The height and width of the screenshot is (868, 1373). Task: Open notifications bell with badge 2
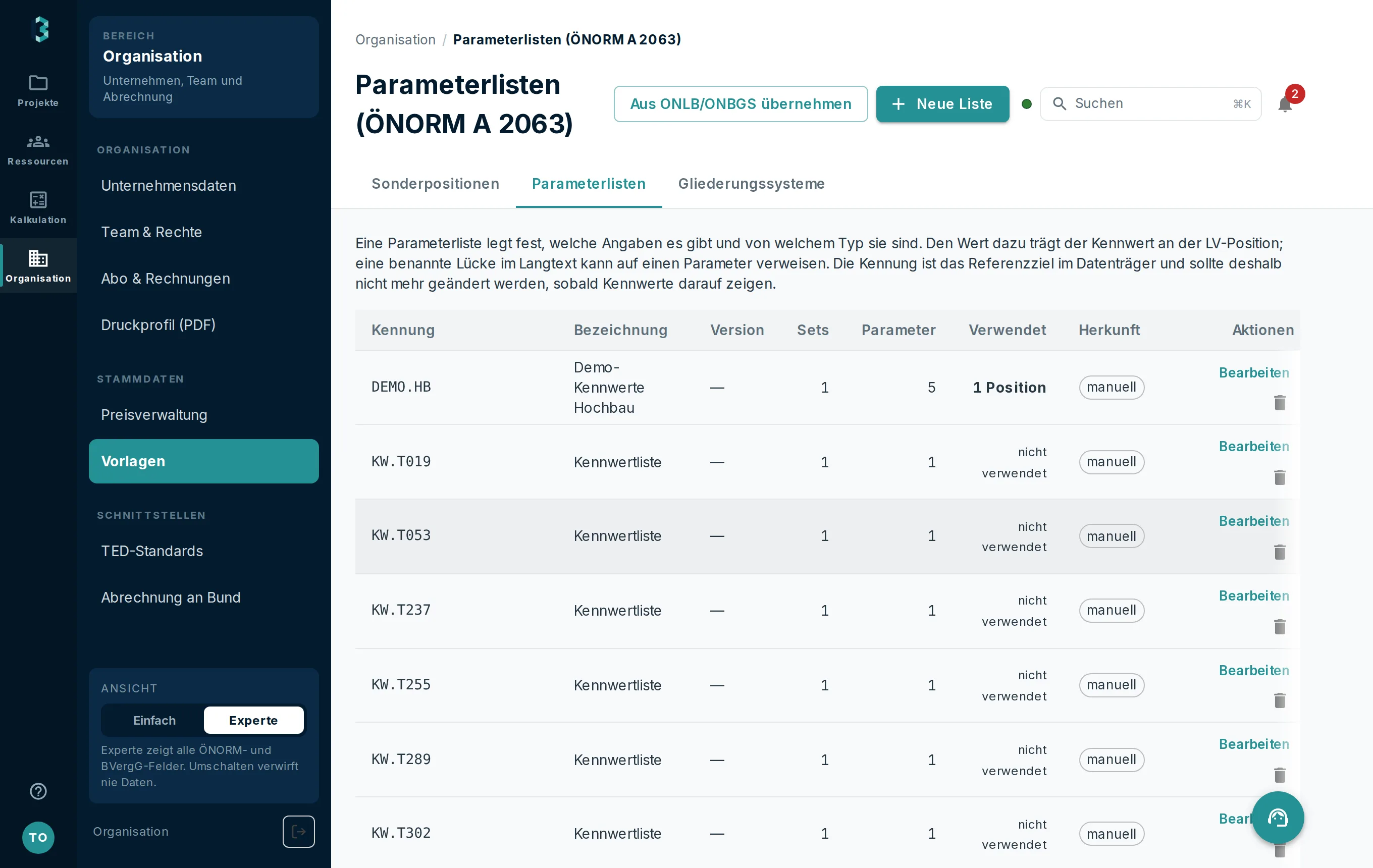pyautogui.click(x=1285, y=104)
